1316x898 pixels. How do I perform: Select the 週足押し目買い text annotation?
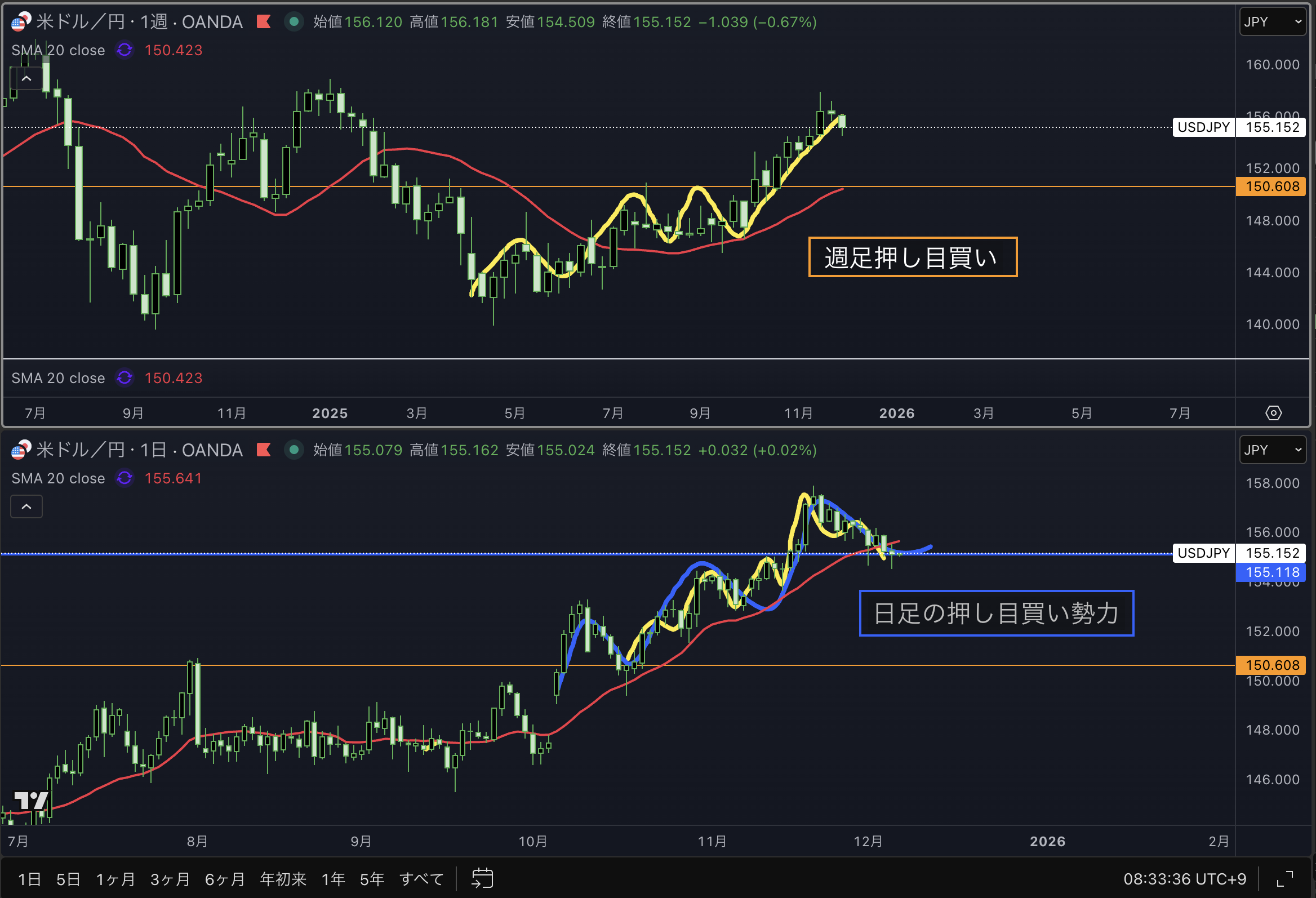click(x=912, y=257)
